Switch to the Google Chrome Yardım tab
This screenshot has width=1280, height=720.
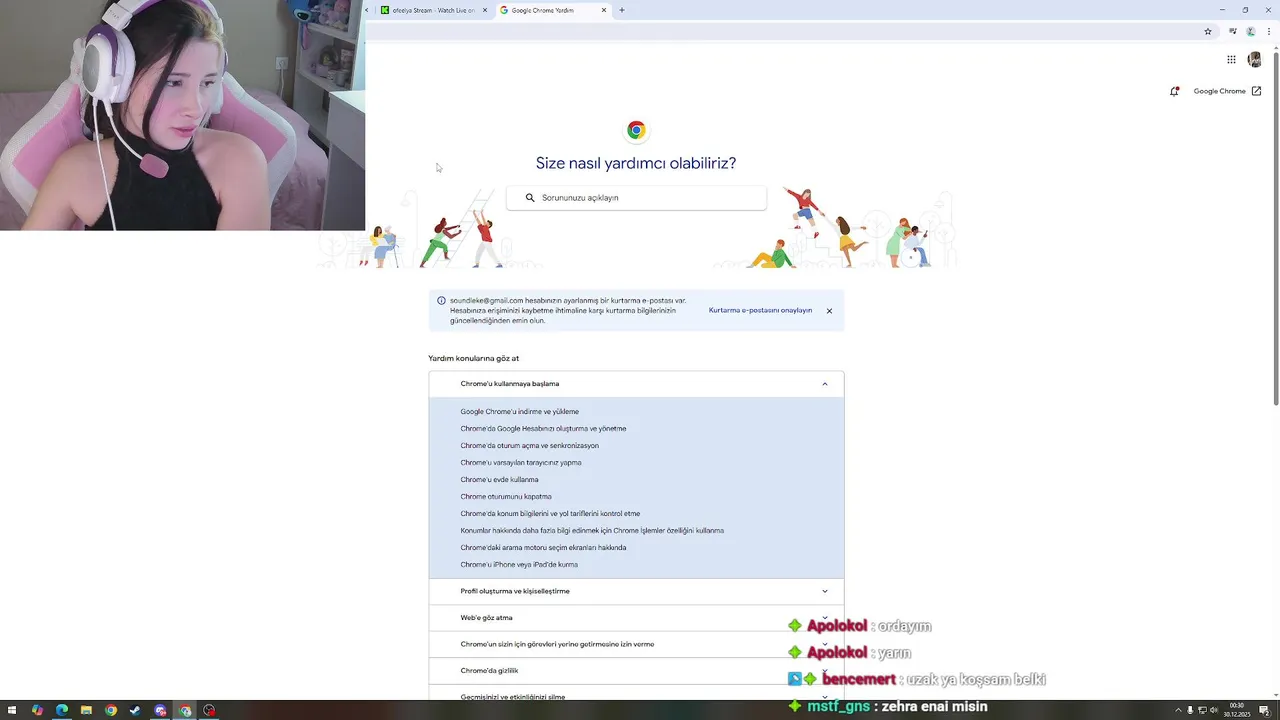(x=553, y=10)
